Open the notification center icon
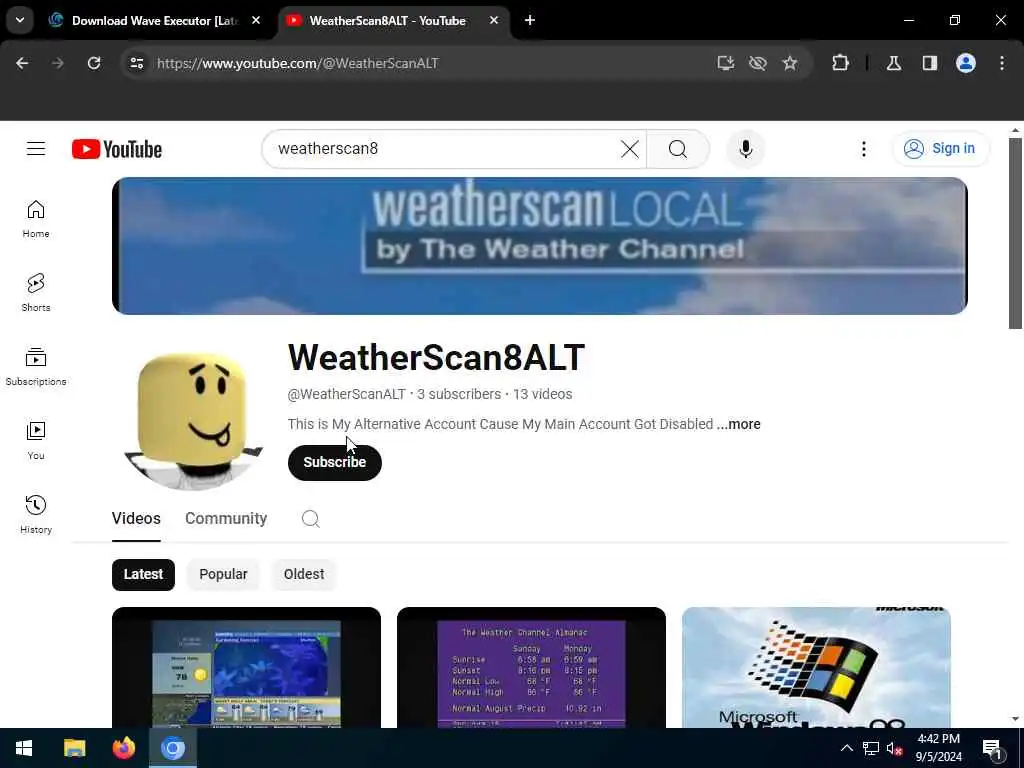This screenshot has height=768, width=1024. [x=992, y=749]
